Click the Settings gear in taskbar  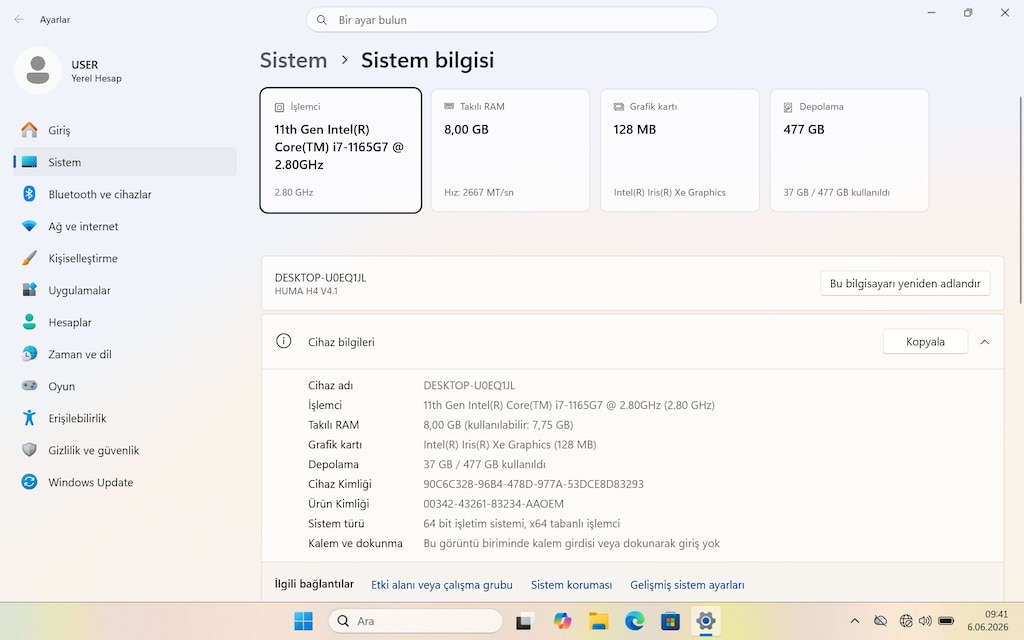pos(706,621)
